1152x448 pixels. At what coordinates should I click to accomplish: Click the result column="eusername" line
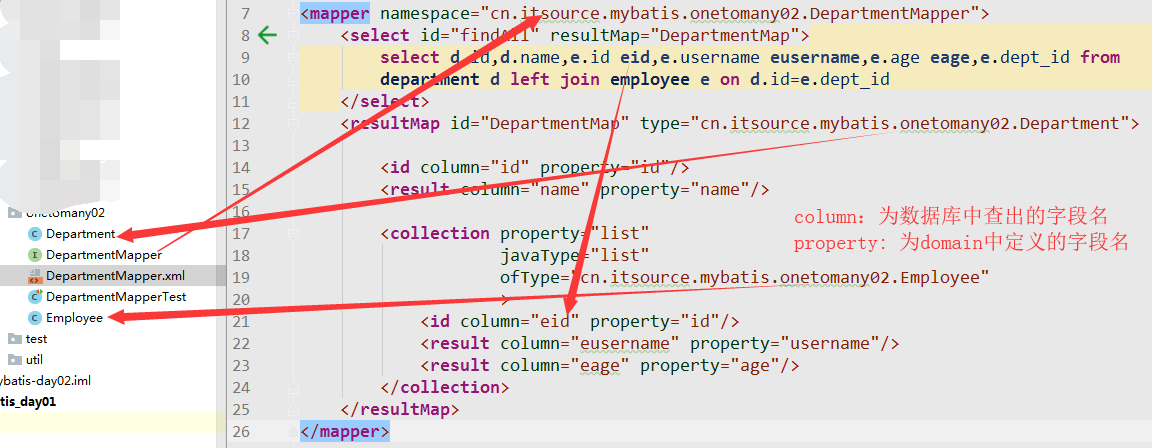click(660, 344)
